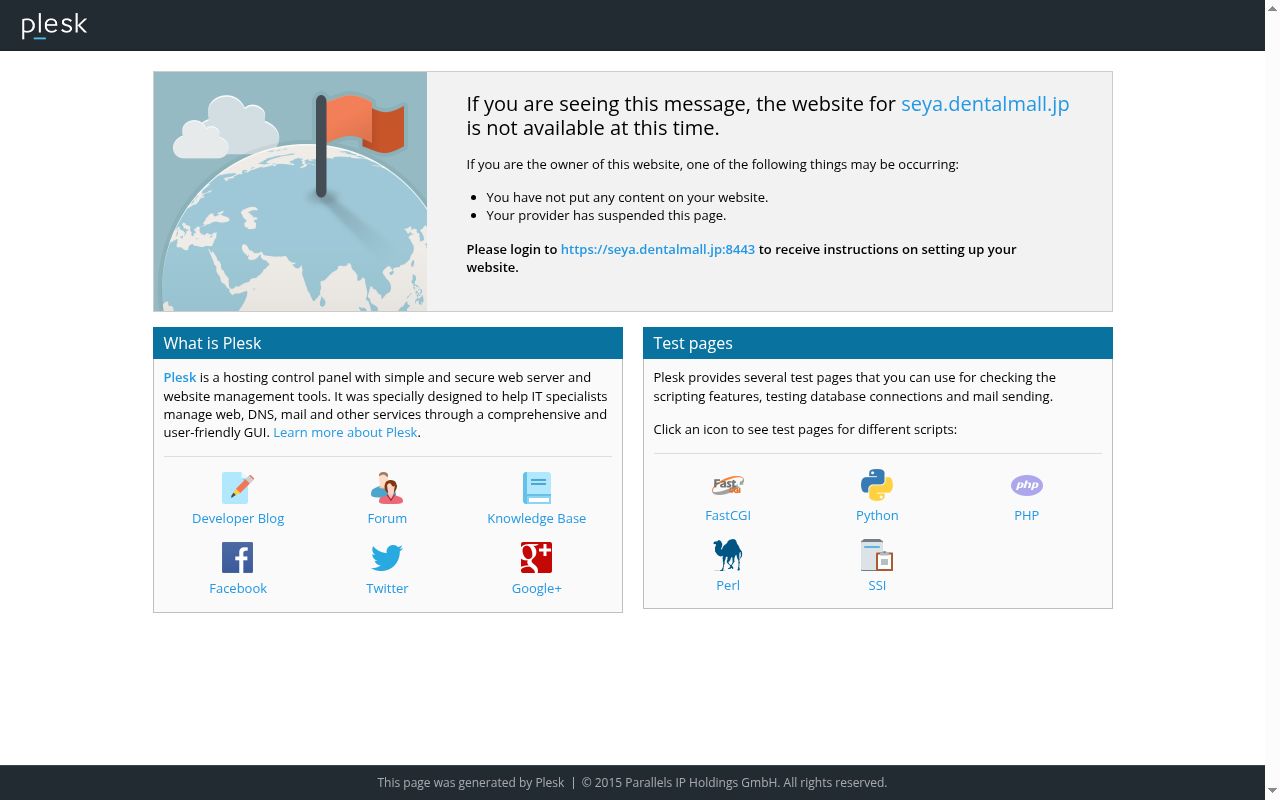Open the seya.dentalmall.jp heading link
The height and width of the screenshot is (800, 1280).
click(x=985, y=104)
